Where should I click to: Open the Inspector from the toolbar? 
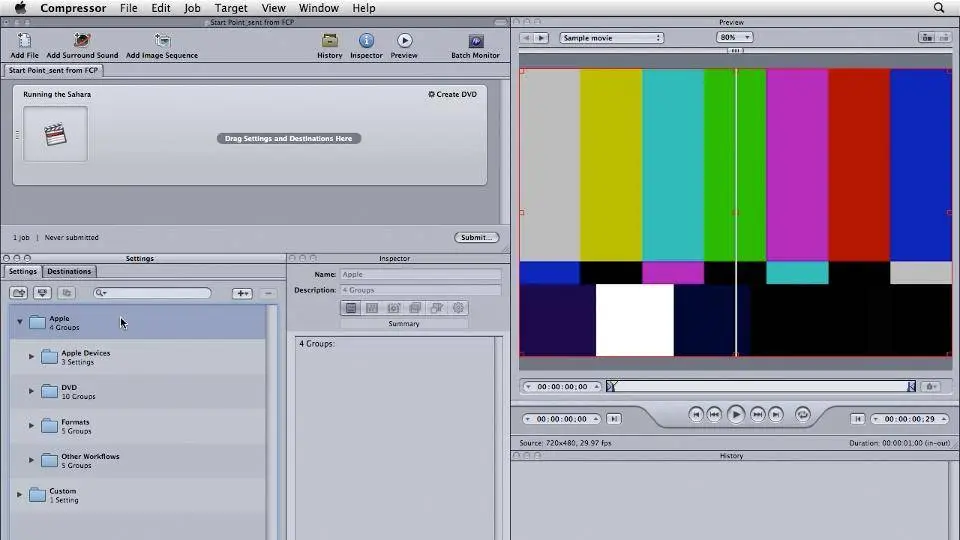[366, 45]
